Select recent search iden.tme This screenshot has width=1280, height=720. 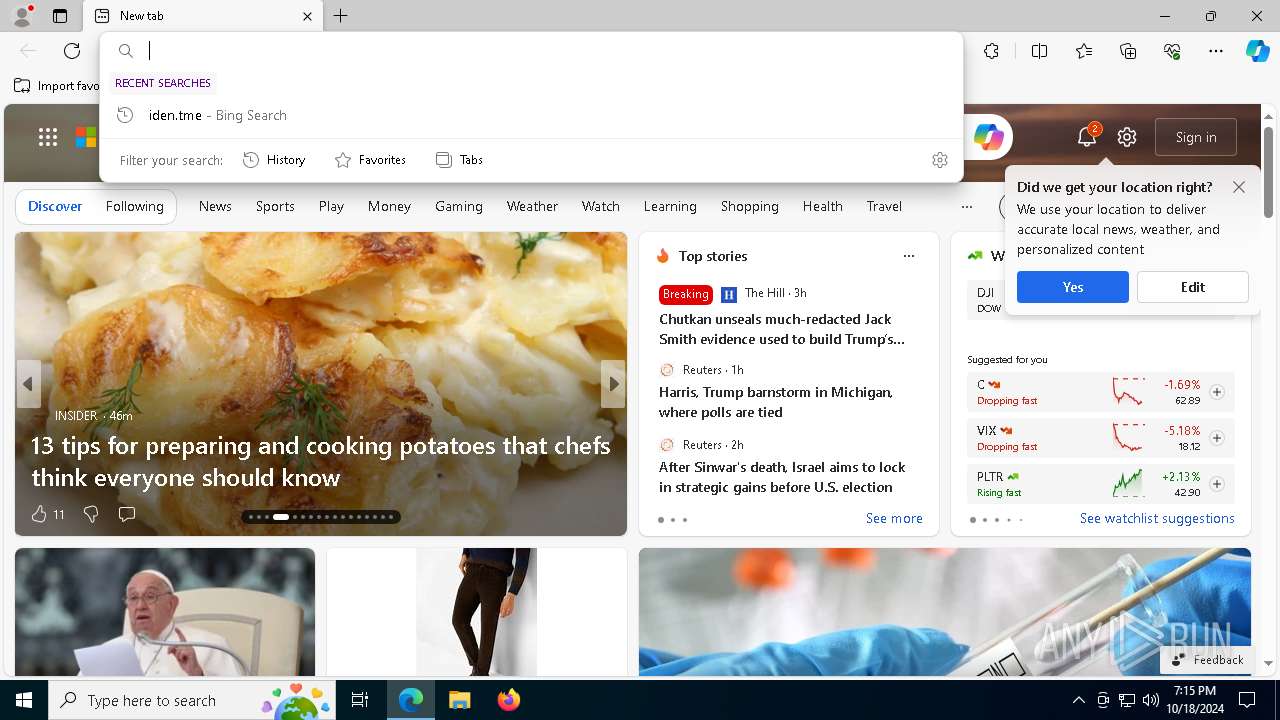(531, 115)
